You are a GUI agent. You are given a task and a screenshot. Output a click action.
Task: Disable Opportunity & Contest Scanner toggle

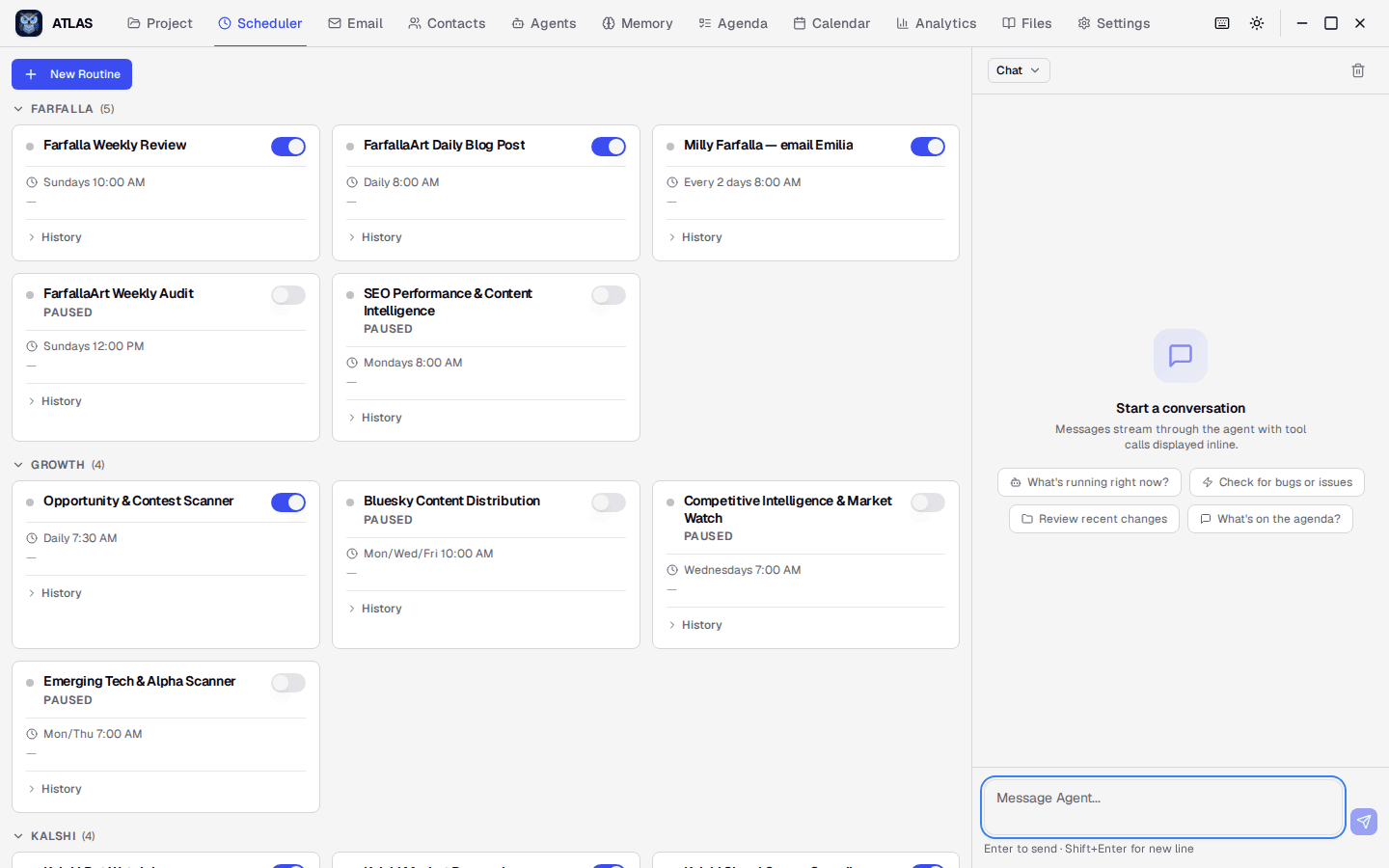coord(288,502)
